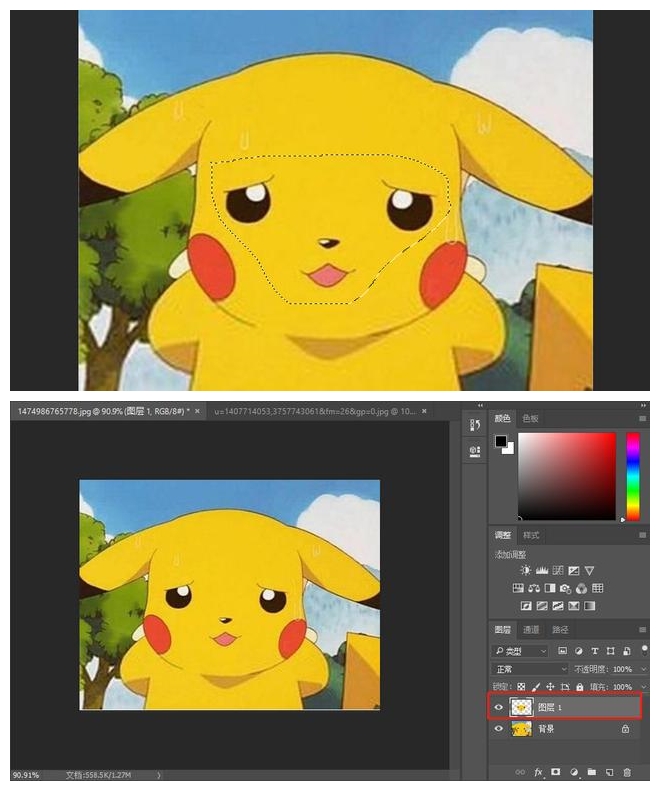Image resolution: width=660 pixels, height=791 pixels.
Task: Delete layer with trash icon
Action: pyautogui.click(x=627, y=772)
